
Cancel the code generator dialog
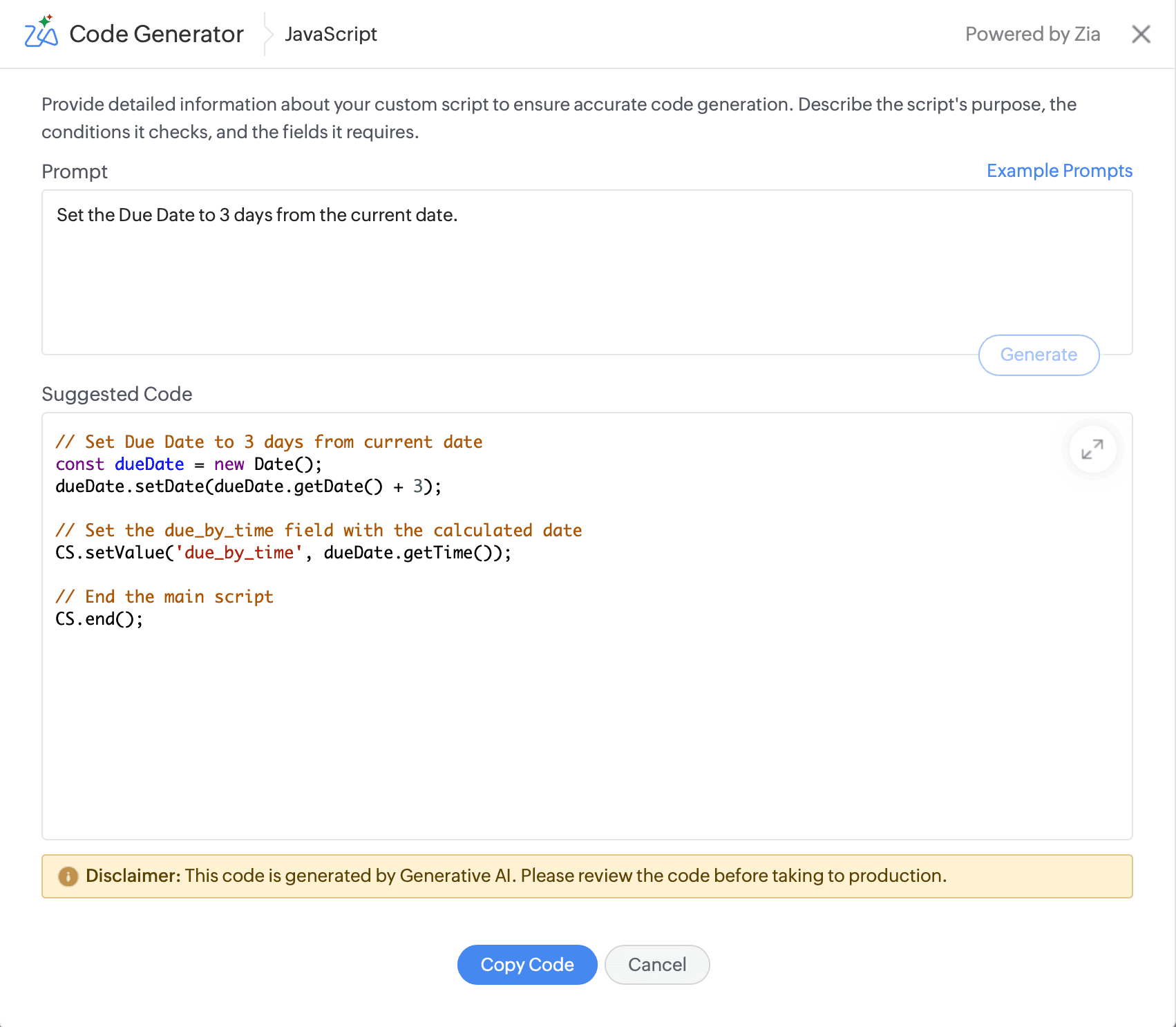point(657,964)
